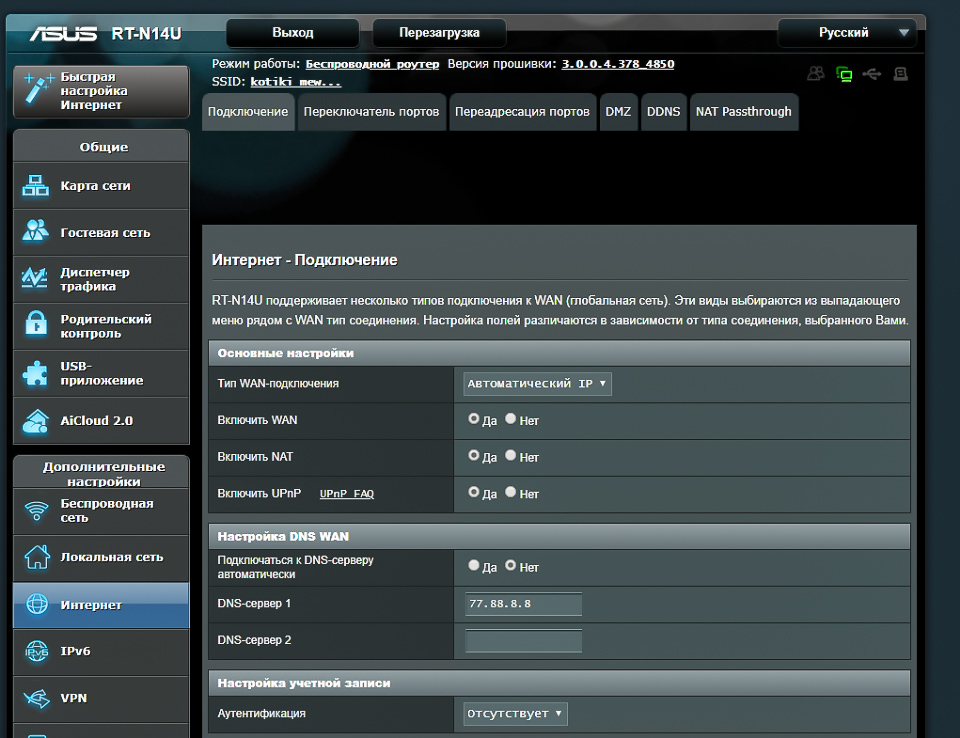Viewport: 960px width, 738px height.
Task: Click the Интернет - Подключение page title
Action: coord(304,260)
